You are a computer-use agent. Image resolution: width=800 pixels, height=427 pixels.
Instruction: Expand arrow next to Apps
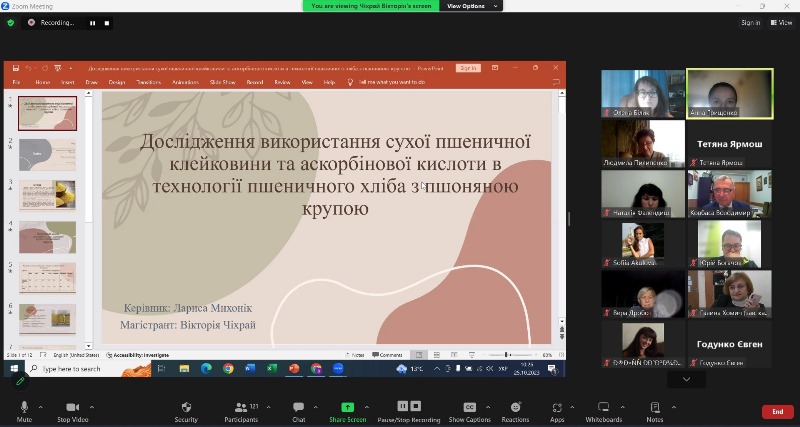point(572,407)
